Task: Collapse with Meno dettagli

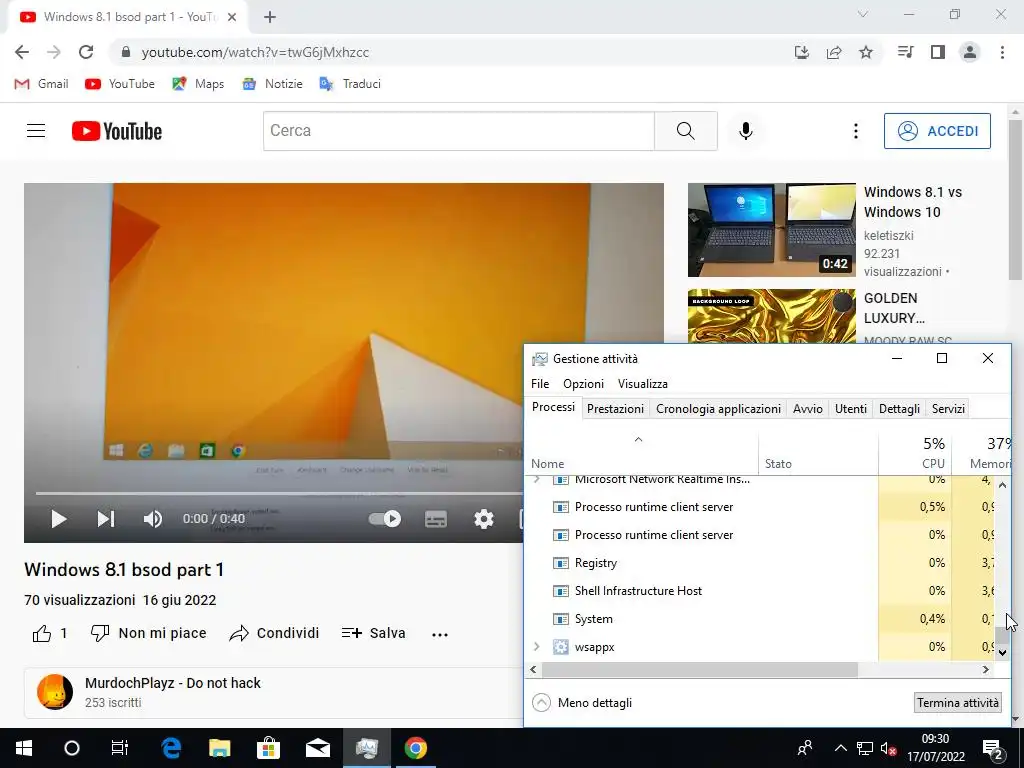Action: point(582,703)
